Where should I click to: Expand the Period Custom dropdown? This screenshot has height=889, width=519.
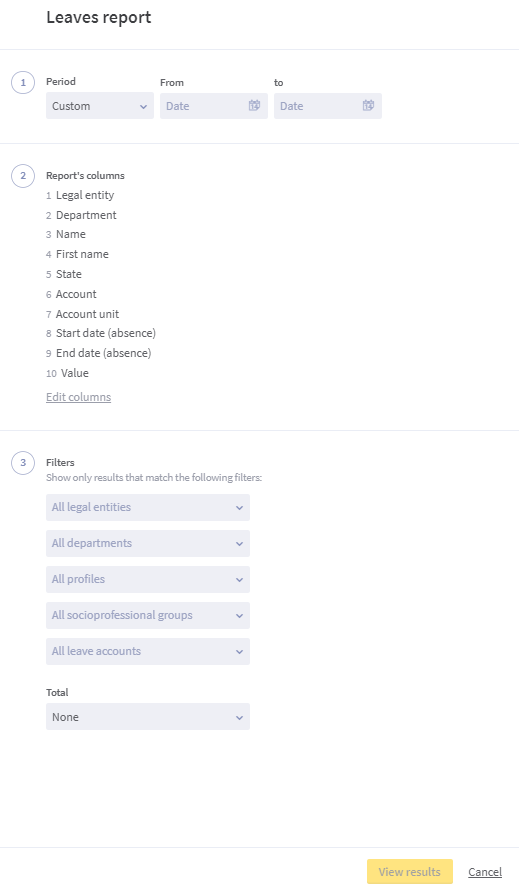[x=100, y=106]
